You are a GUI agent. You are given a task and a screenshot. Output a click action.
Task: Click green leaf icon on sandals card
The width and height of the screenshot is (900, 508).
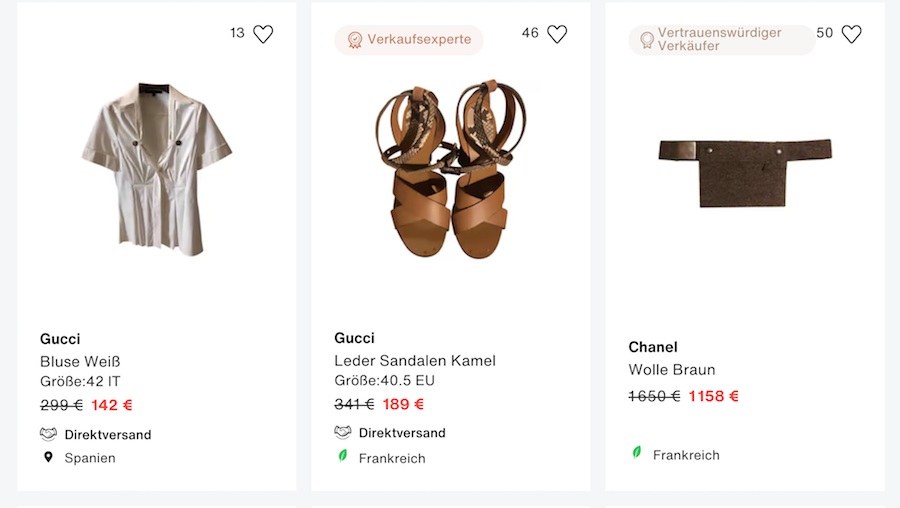(343, 456)
